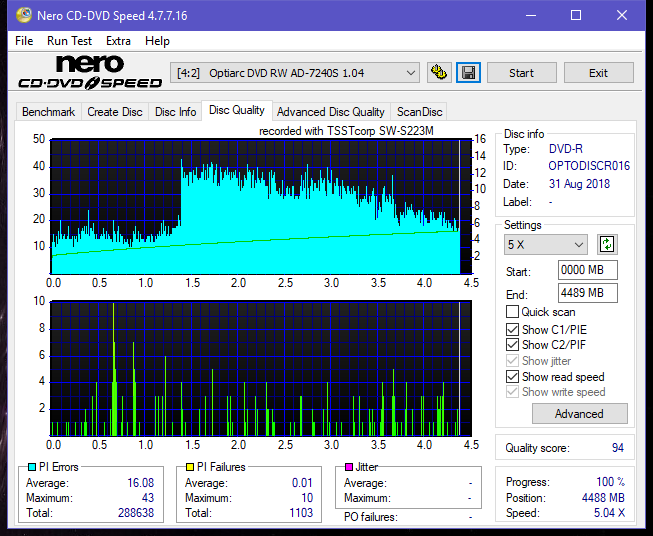
Task: Click the Quality score value 94
Action: pyautogui.click(x=618, y=448)
